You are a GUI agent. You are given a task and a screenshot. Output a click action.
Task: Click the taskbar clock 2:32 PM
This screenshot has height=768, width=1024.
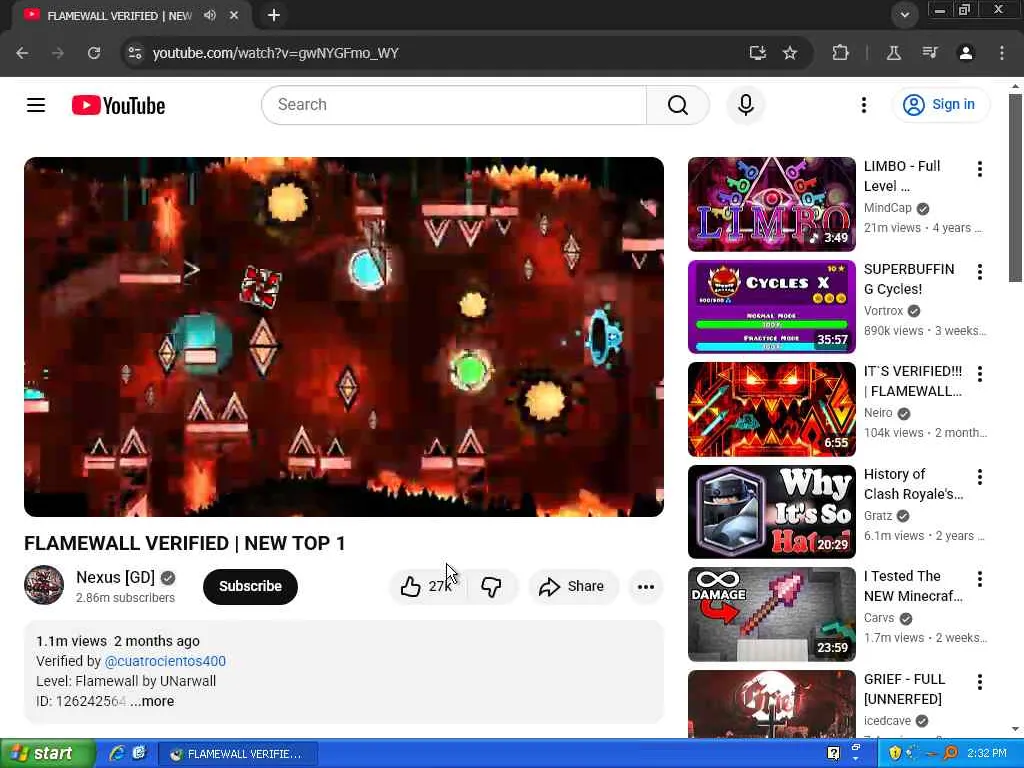tap(987, 754)
